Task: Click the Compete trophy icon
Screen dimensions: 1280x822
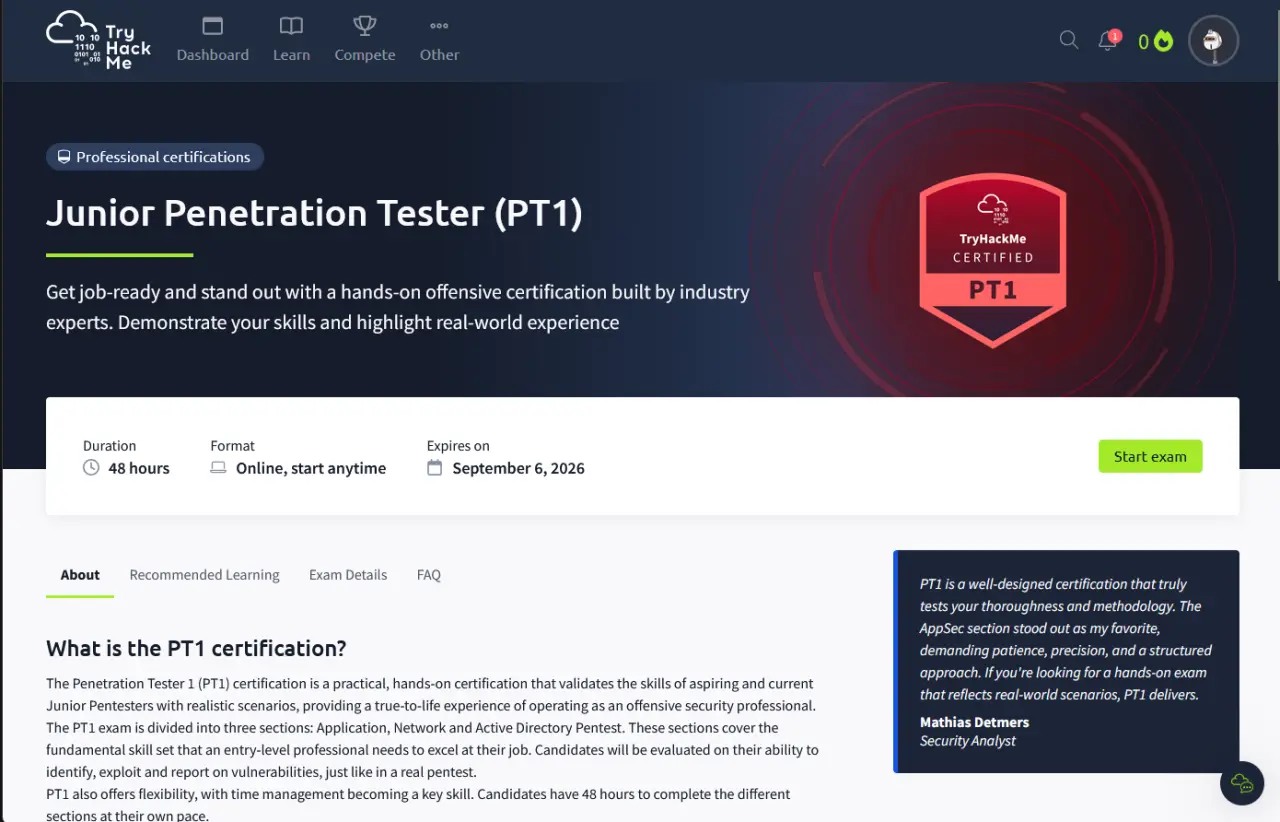Action: pos(365,26)
